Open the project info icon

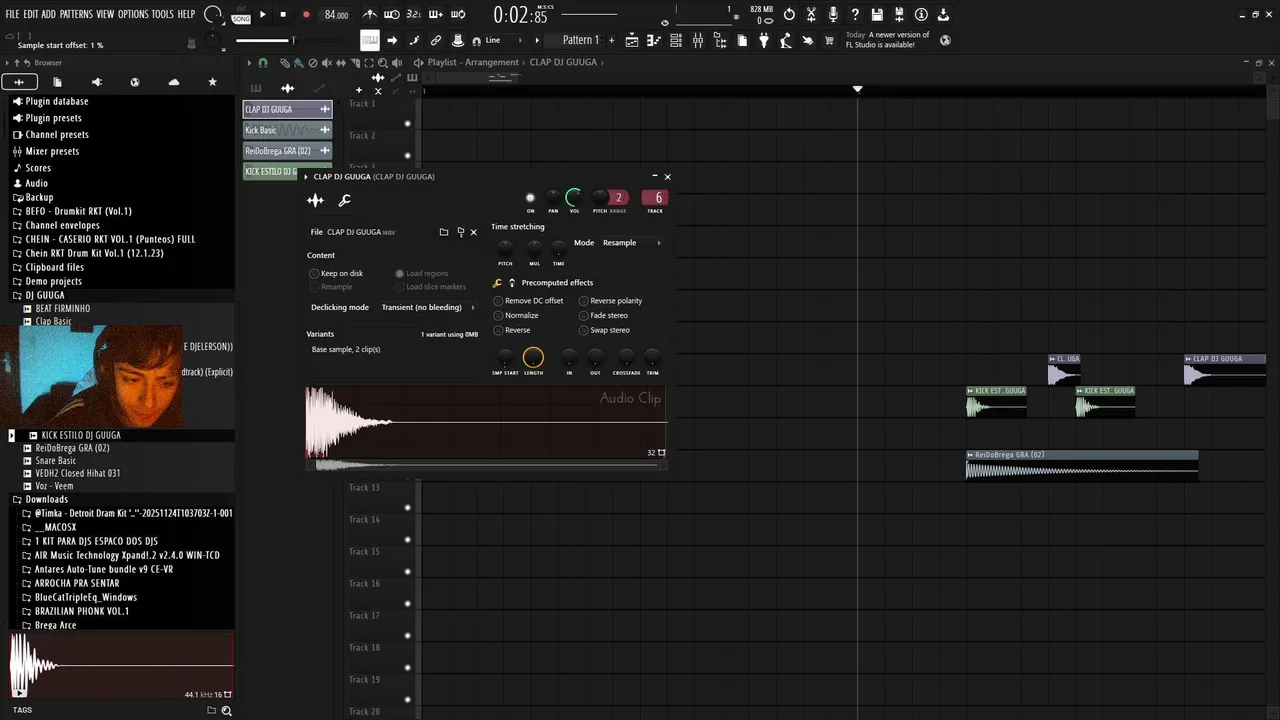[921, 14]
